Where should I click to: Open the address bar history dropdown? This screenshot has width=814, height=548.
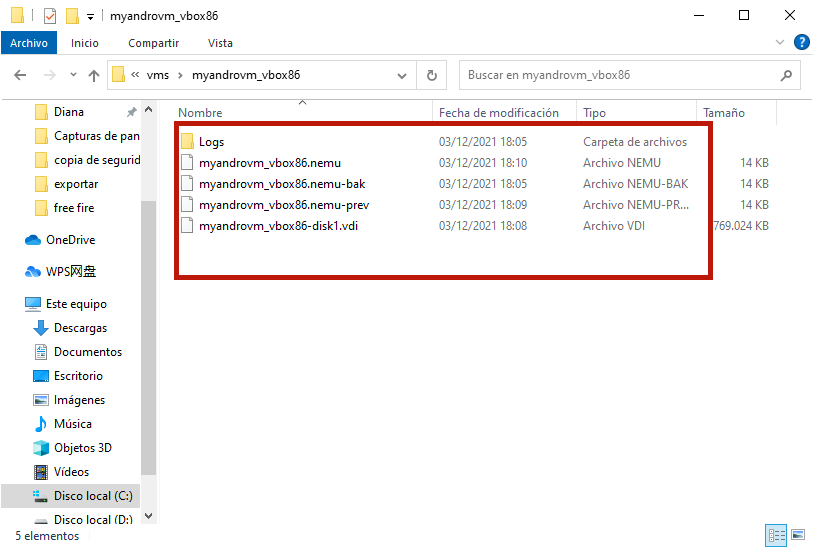[x=402, y=76]
